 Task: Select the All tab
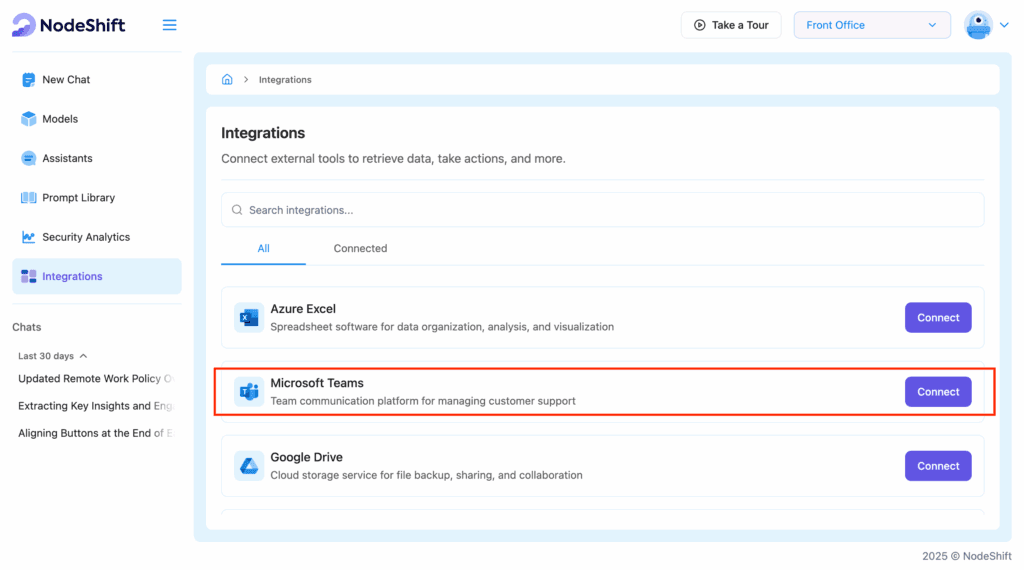point(263,248)
